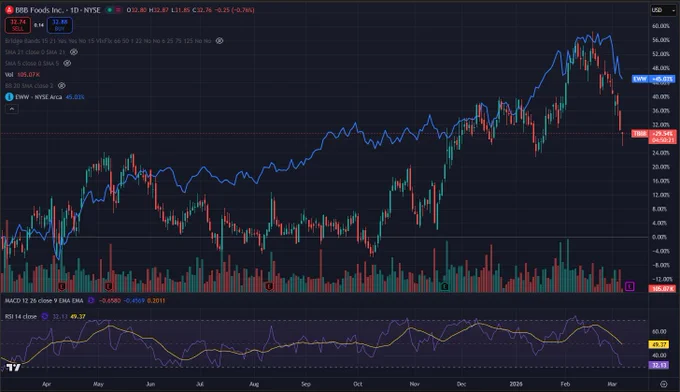Click the EWW 45.03% legend value
Screen dimensions: 680x392
(x=75, y=97)
